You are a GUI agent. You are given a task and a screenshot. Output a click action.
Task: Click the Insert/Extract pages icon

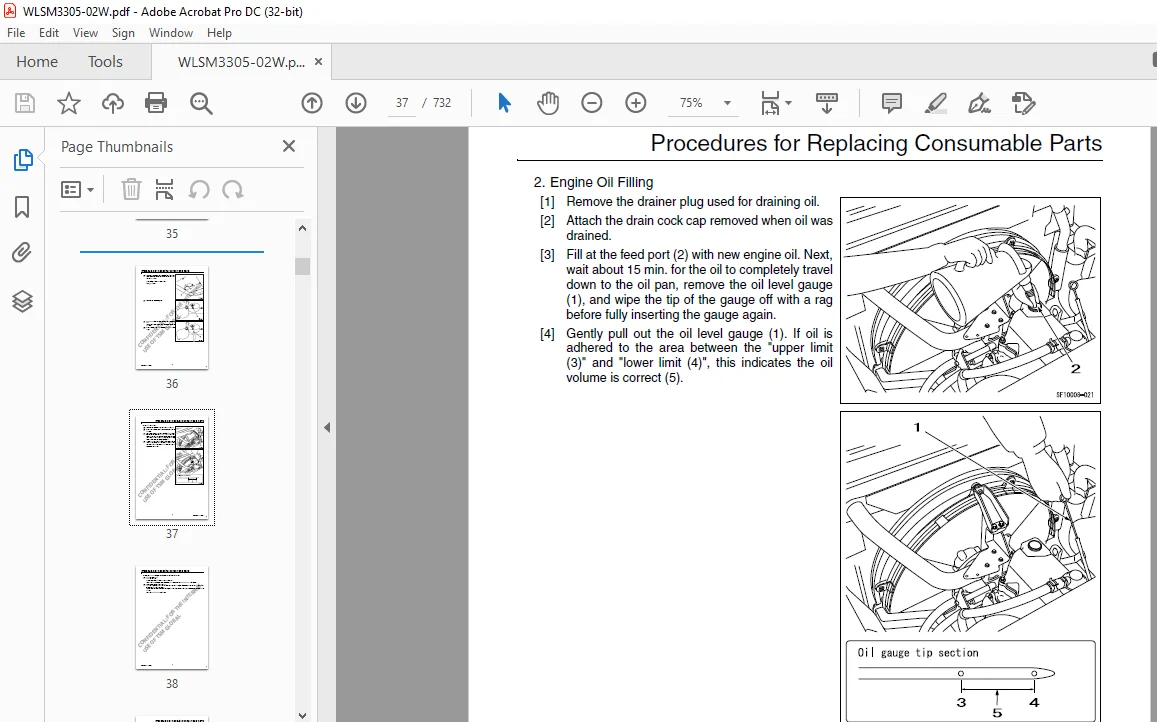pyautogui.click(x=164, y=190)
